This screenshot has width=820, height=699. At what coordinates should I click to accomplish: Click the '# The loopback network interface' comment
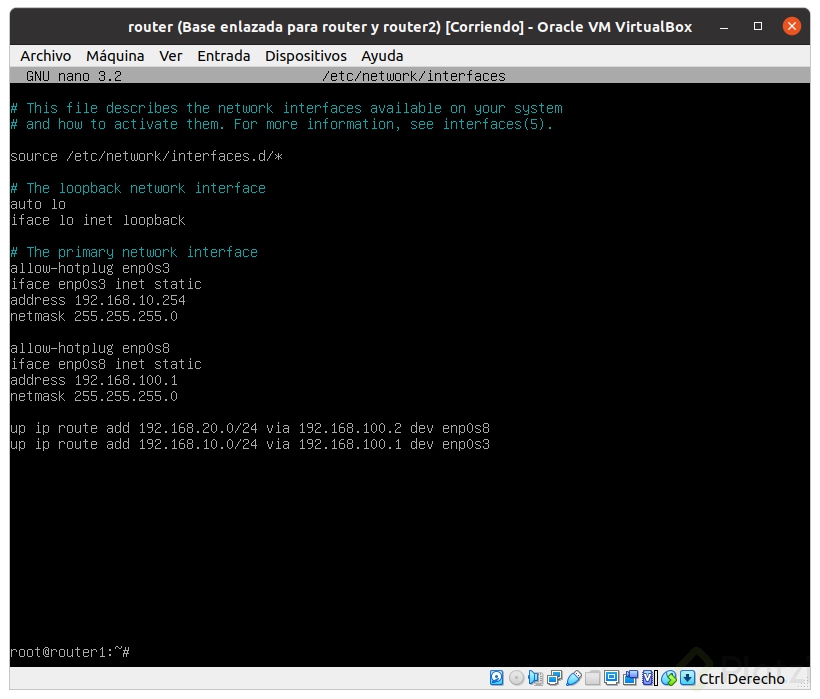pos(138,188)
